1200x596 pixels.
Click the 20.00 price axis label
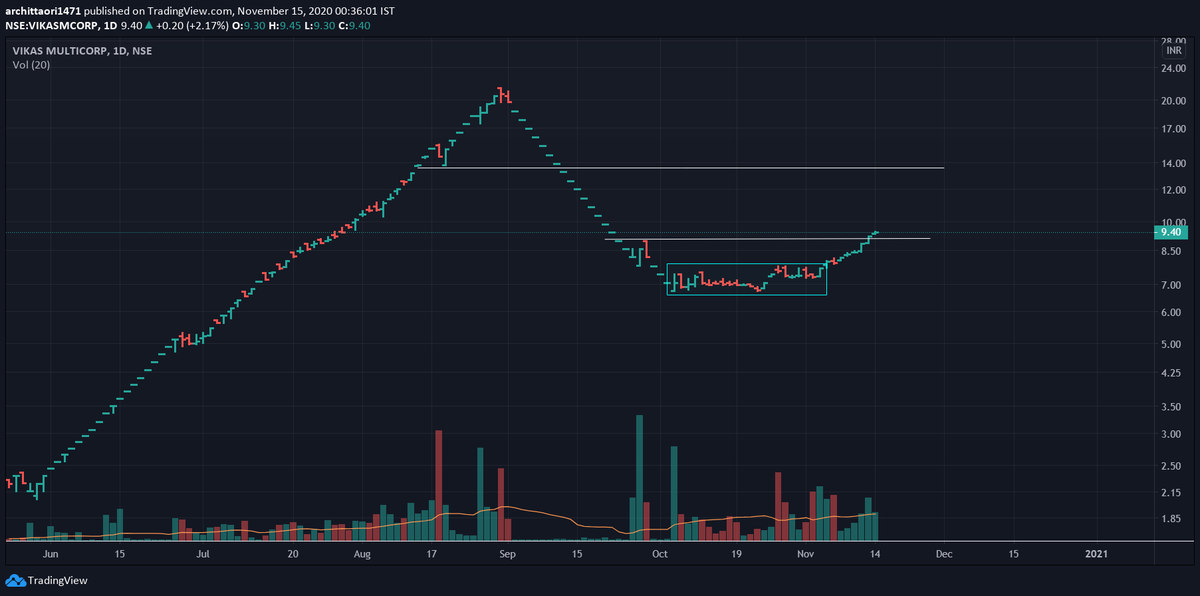tap(1173, 101)
